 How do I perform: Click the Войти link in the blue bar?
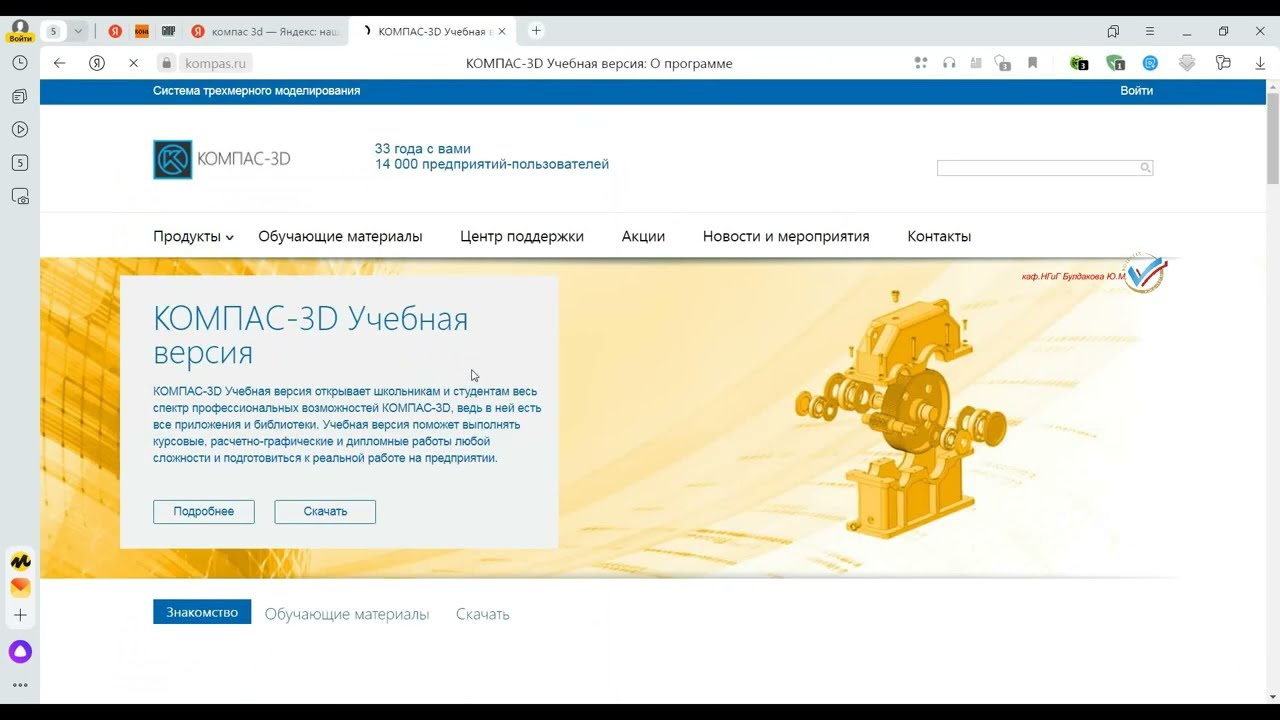pos(1136,91)
